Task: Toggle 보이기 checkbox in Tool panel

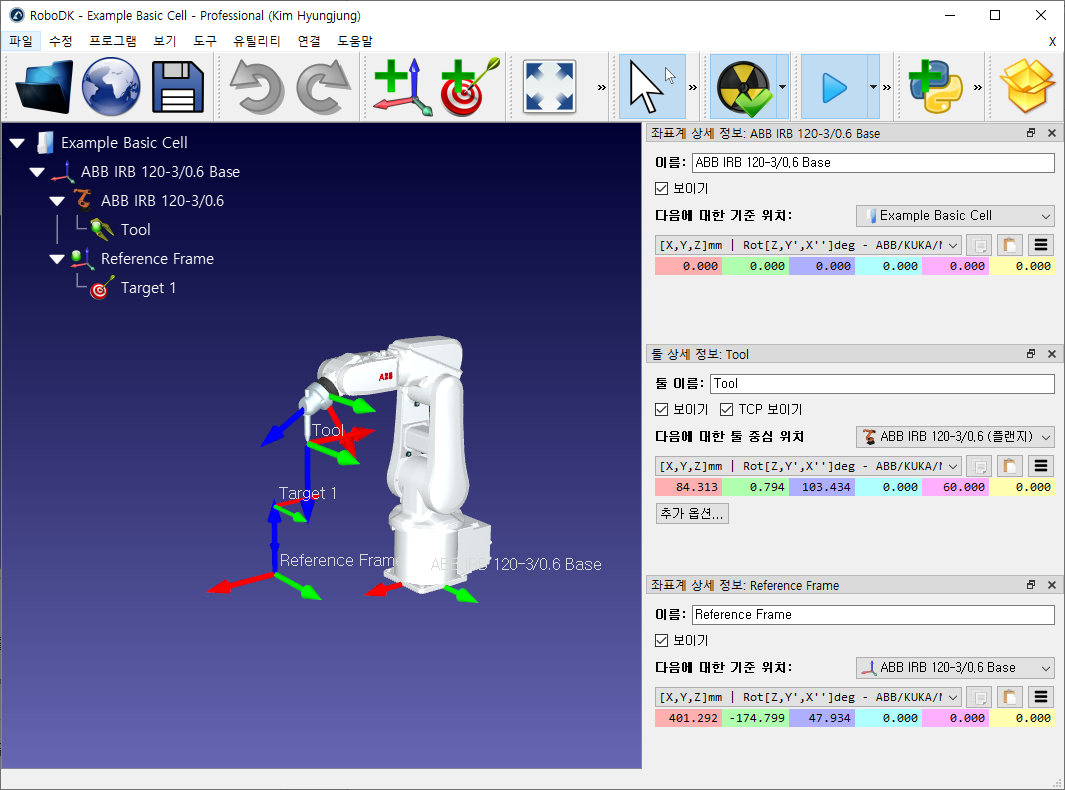Action: [662, 410]
